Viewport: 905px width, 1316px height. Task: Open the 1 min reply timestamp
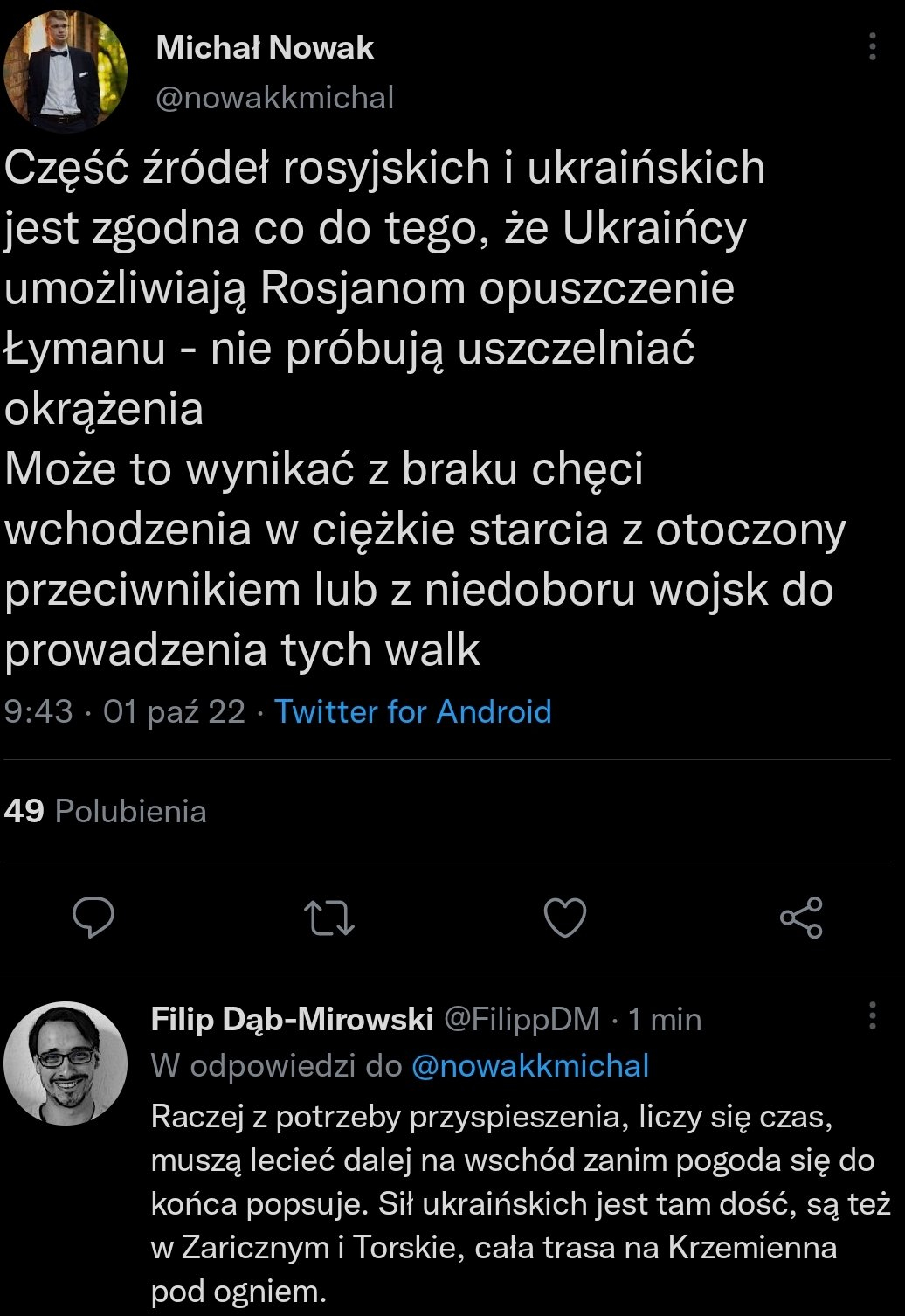click(665, 1019)
